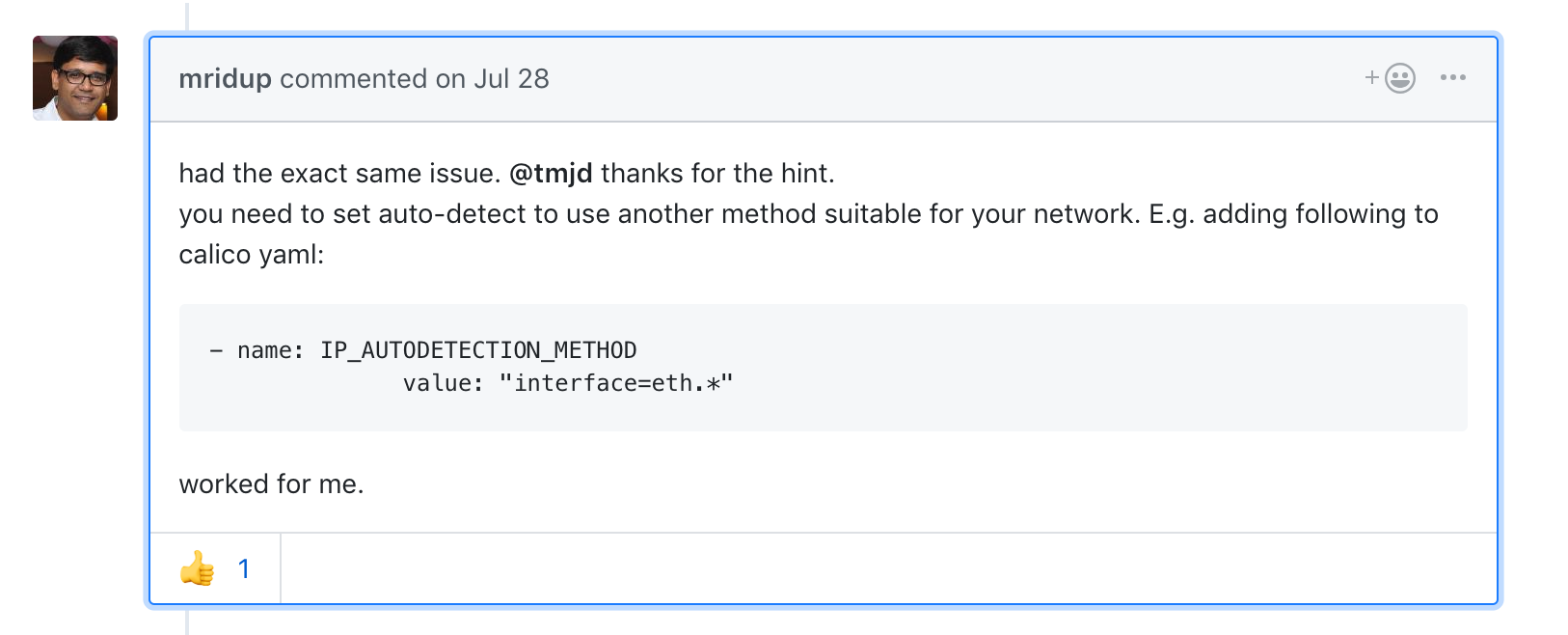
Task: Click the IP_AUTODETECTION_METHOD text in code
Action: coord(478,350)
